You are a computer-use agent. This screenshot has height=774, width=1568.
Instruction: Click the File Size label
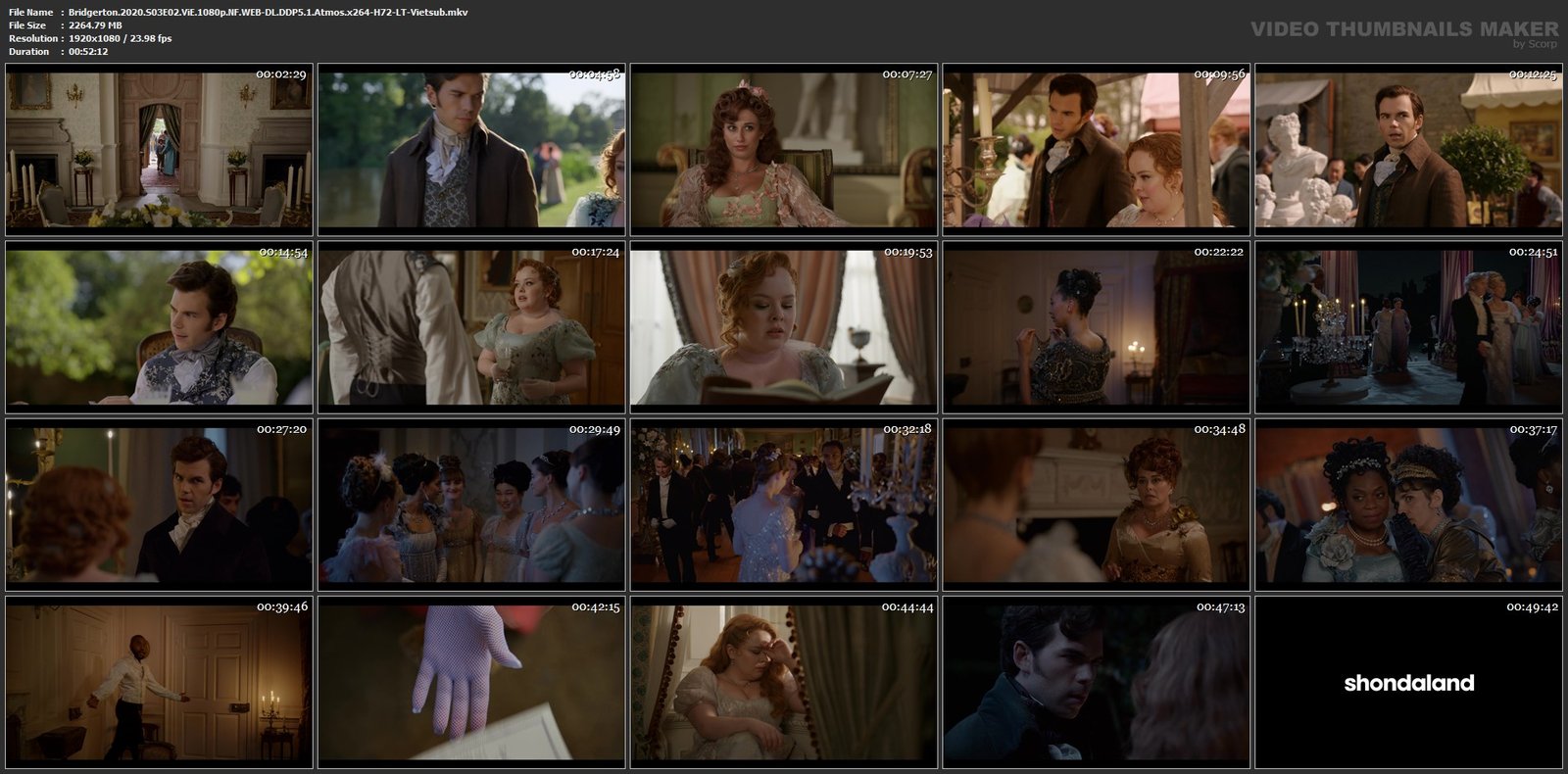[27, 25]
